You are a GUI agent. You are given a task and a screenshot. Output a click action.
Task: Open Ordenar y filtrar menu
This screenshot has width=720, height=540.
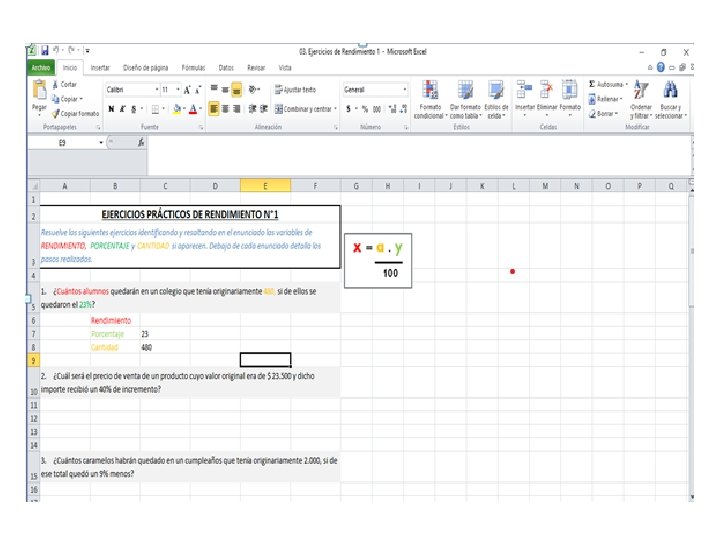pos(641,99)
